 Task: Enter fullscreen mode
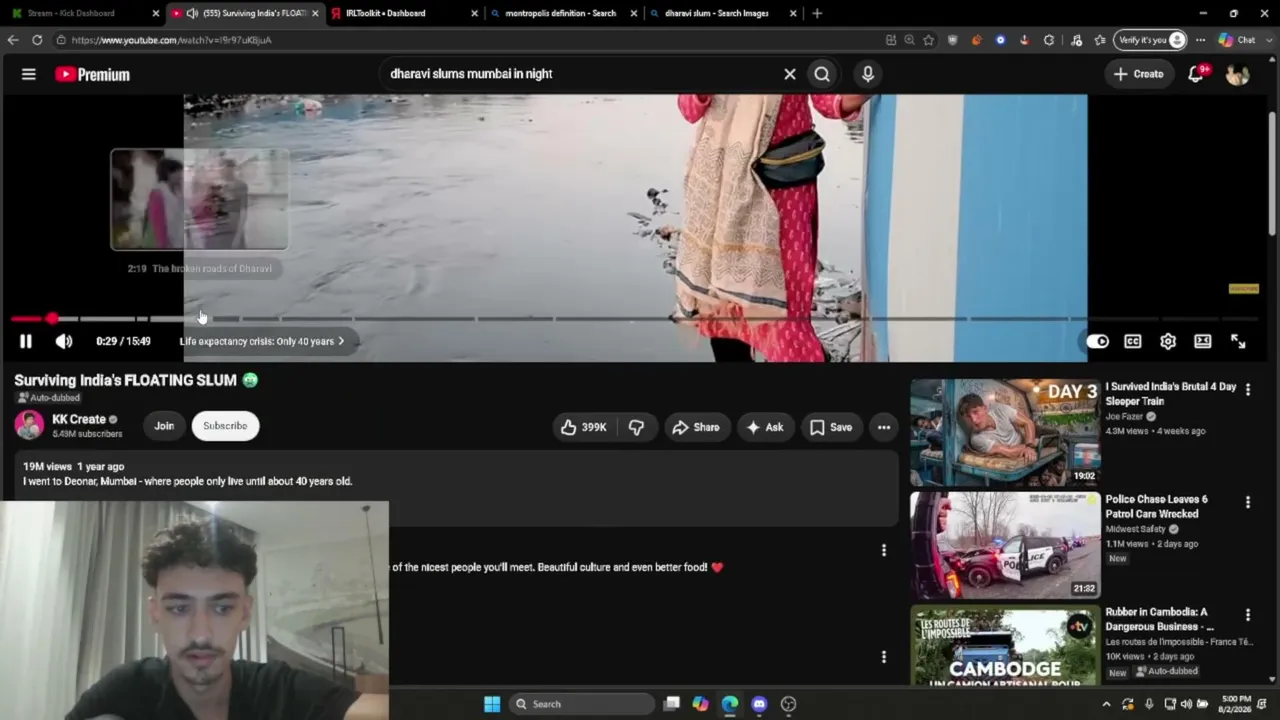(x=1238, y=341)
